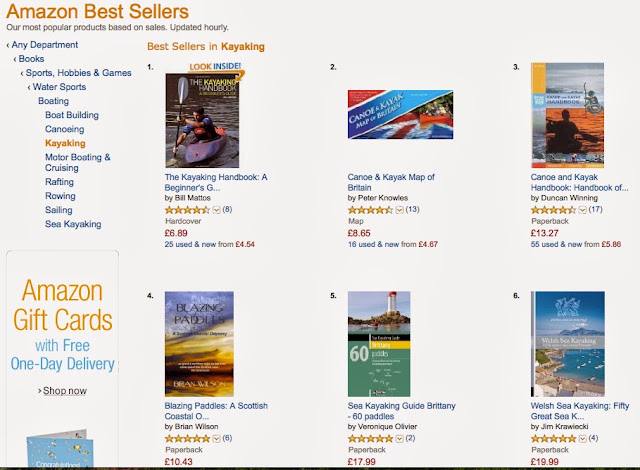Screen dimensions: 640x470
Task: Click Look Inside badge on Kayaking Handbook
Action: pyautogui.click(x=216, y=68)
